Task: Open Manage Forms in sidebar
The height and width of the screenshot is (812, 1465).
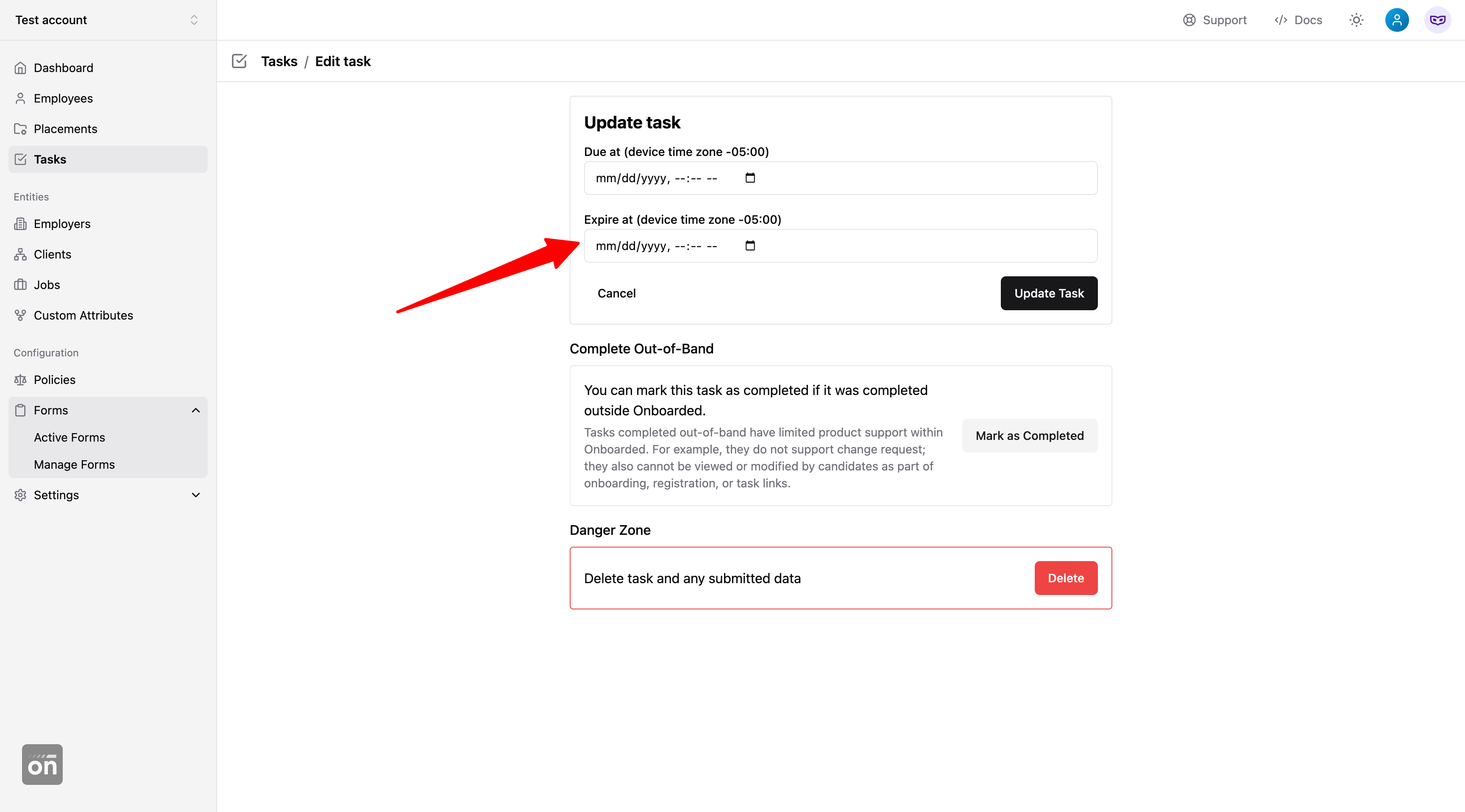Action: (x=75, y=464)
